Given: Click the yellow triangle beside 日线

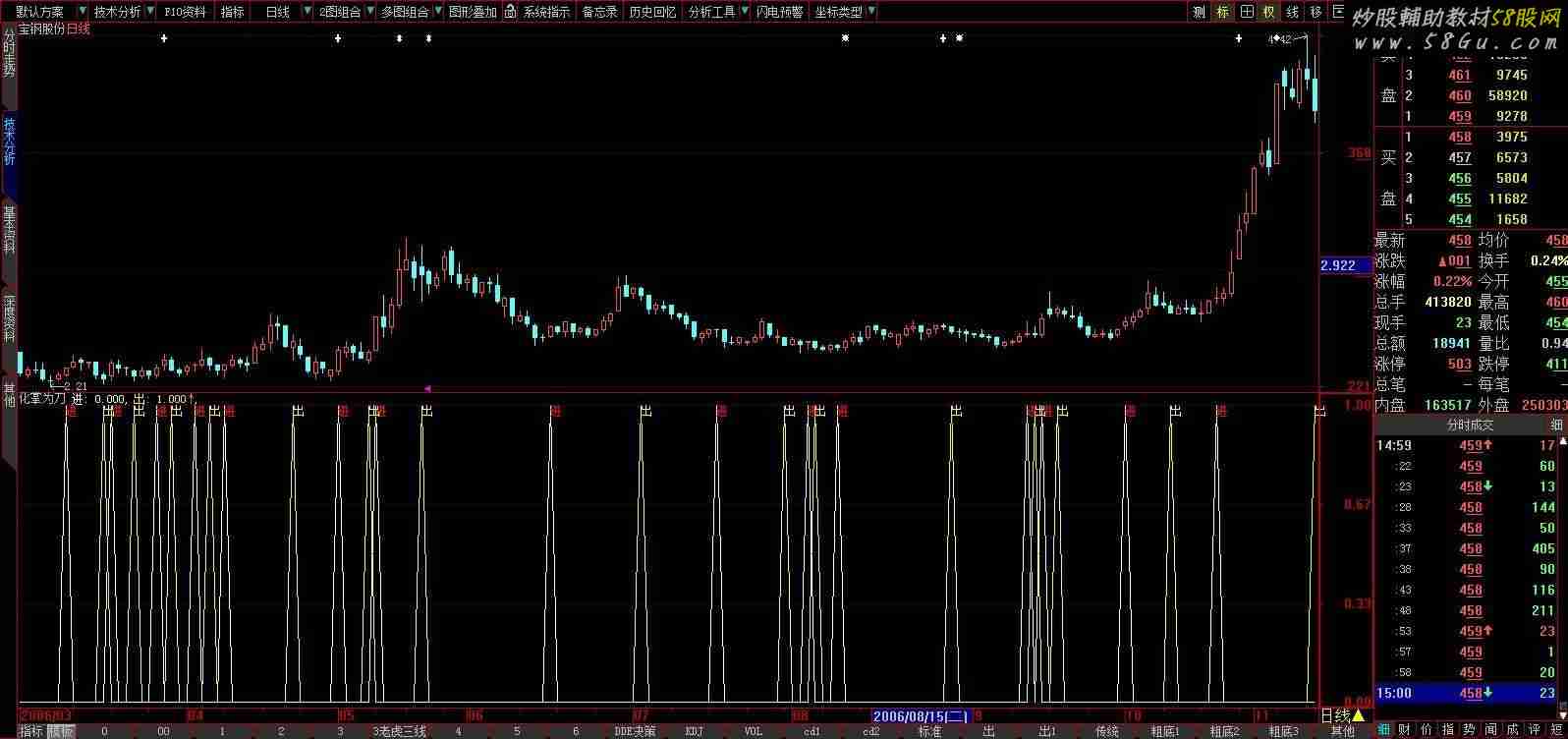Looking at the screenshot, I should [1359, 715].
